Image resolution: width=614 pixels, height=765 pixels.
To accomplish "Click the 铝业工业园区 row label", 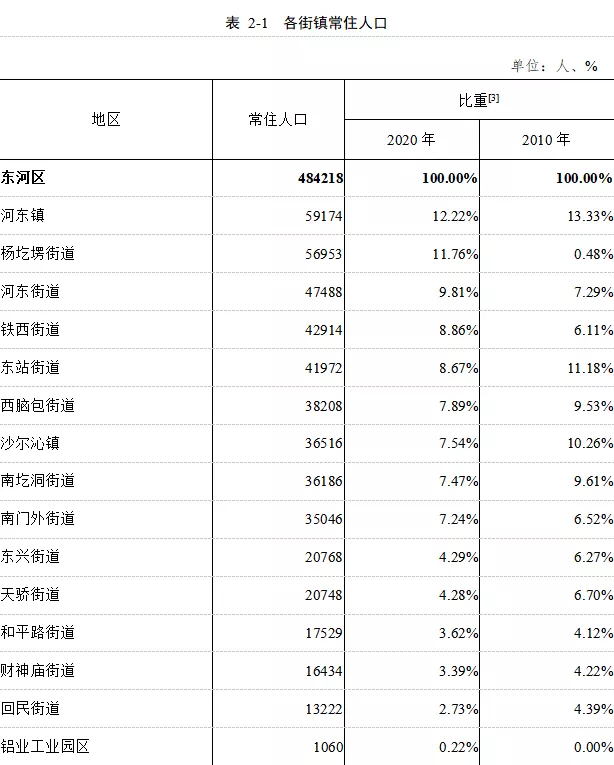I will pos(45,746).
